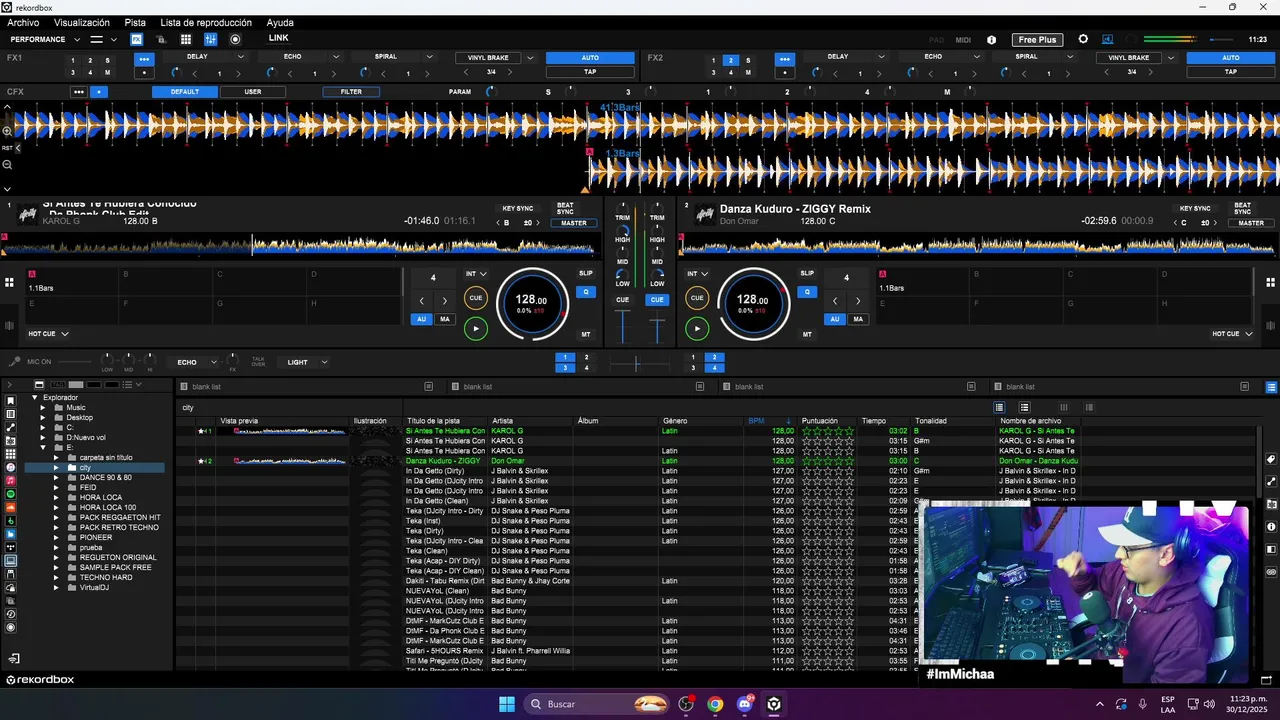The height and width of the screenshot is (720, 1280).
Task: Click the deck 1 BEAT SYNC button
Action: coord(565,209)
